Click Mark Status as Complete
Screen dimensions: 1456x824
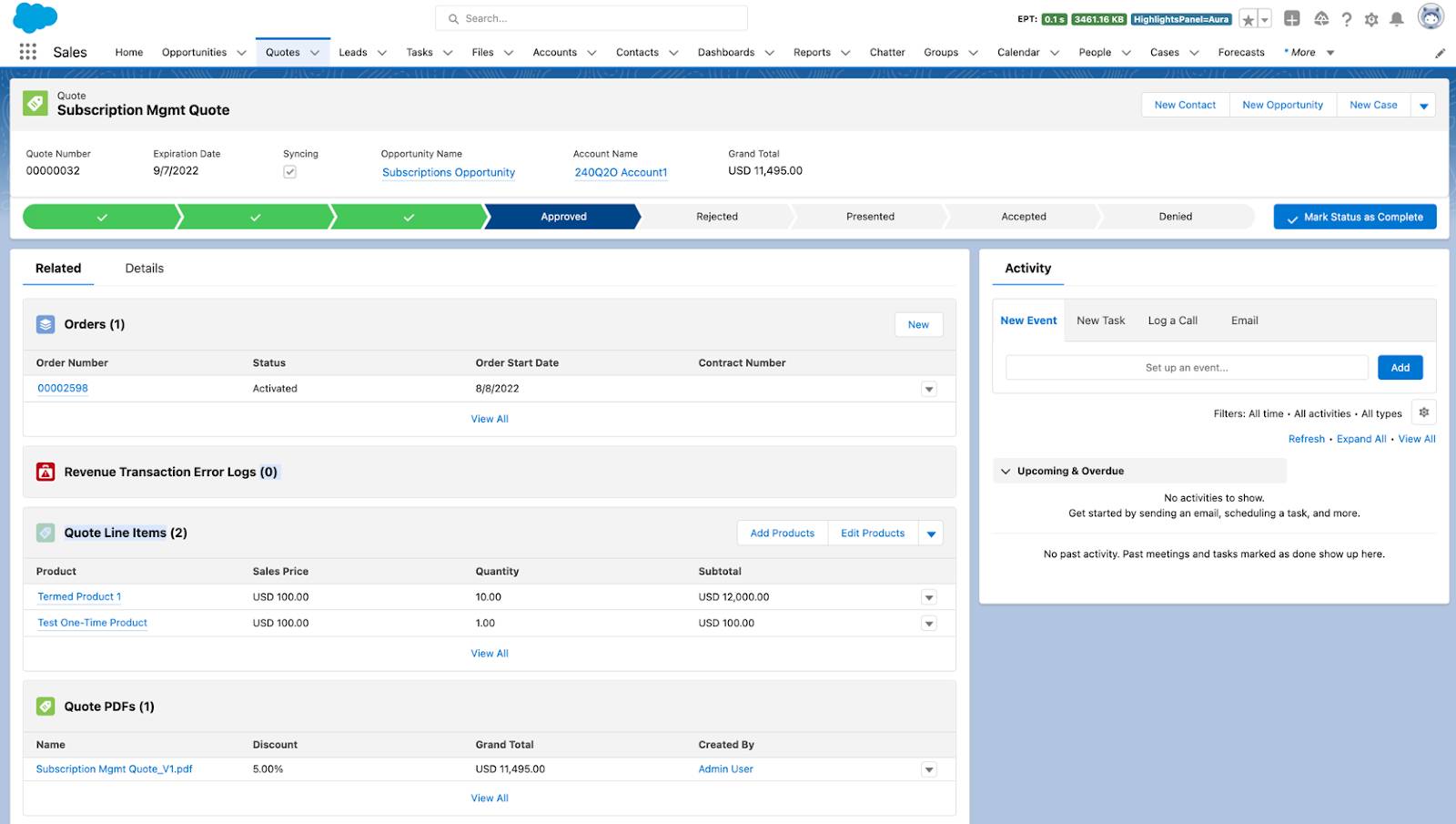[x=1355, y=217]
